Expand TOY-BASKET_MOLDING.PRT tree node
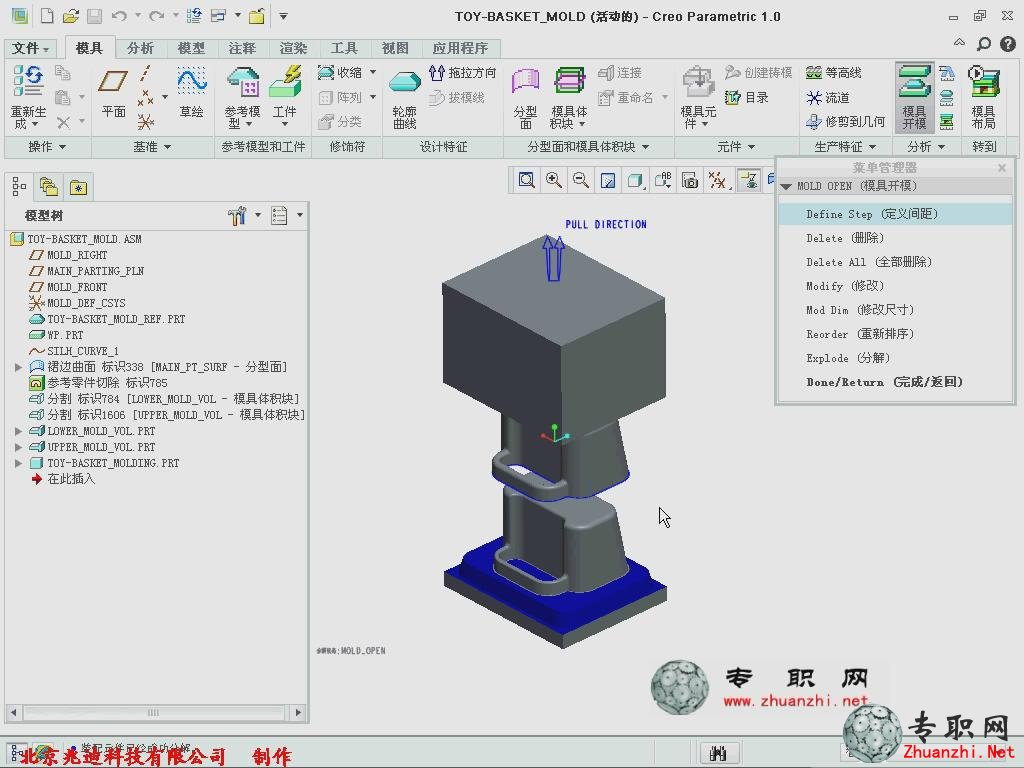The image size is (1024, 768). point(18,463)
